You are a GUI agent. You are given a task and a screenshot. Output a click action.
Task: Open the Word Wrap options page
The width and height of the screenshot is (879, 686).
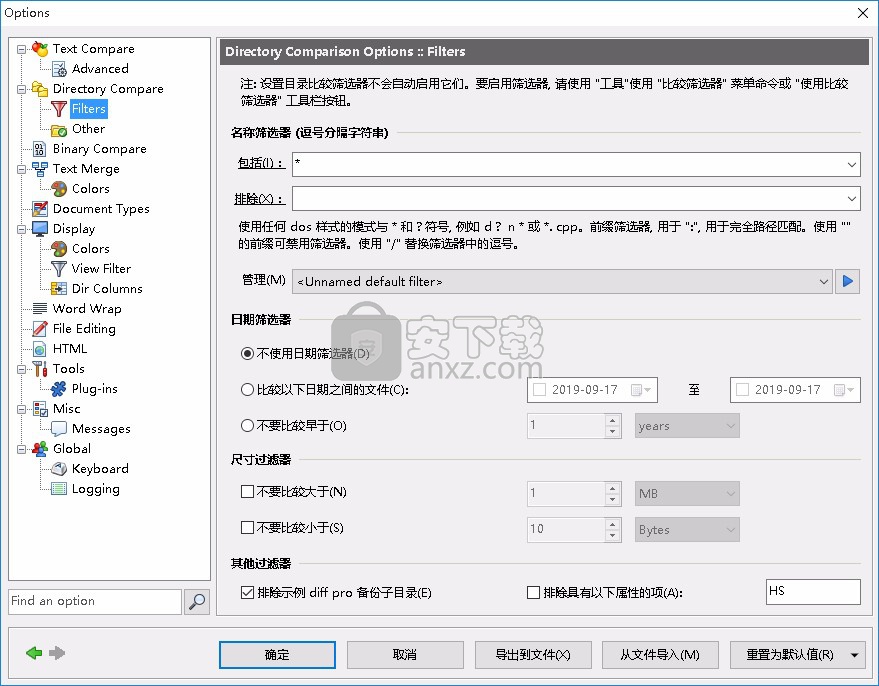87,308
